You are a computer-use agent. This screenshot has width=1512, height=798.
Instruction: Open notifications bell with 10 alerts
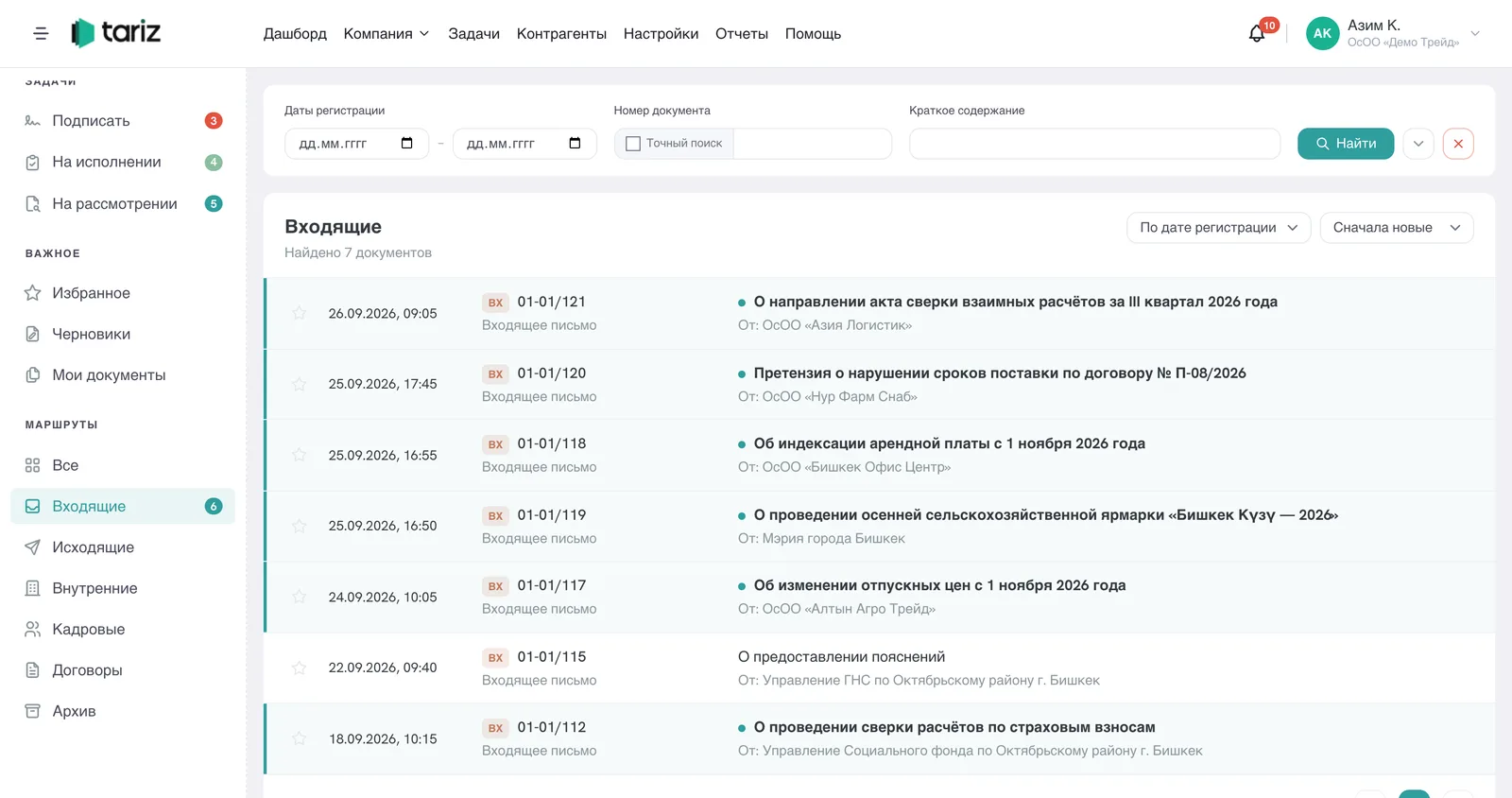tap(1257, 33)
